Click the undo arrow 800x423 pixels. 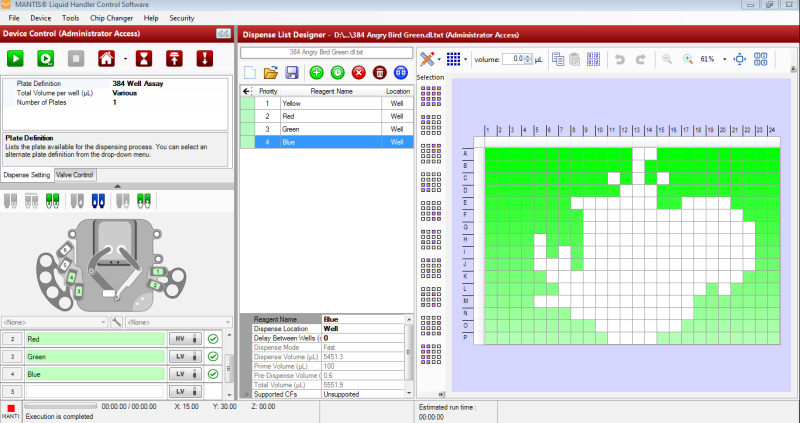(619, 59)
